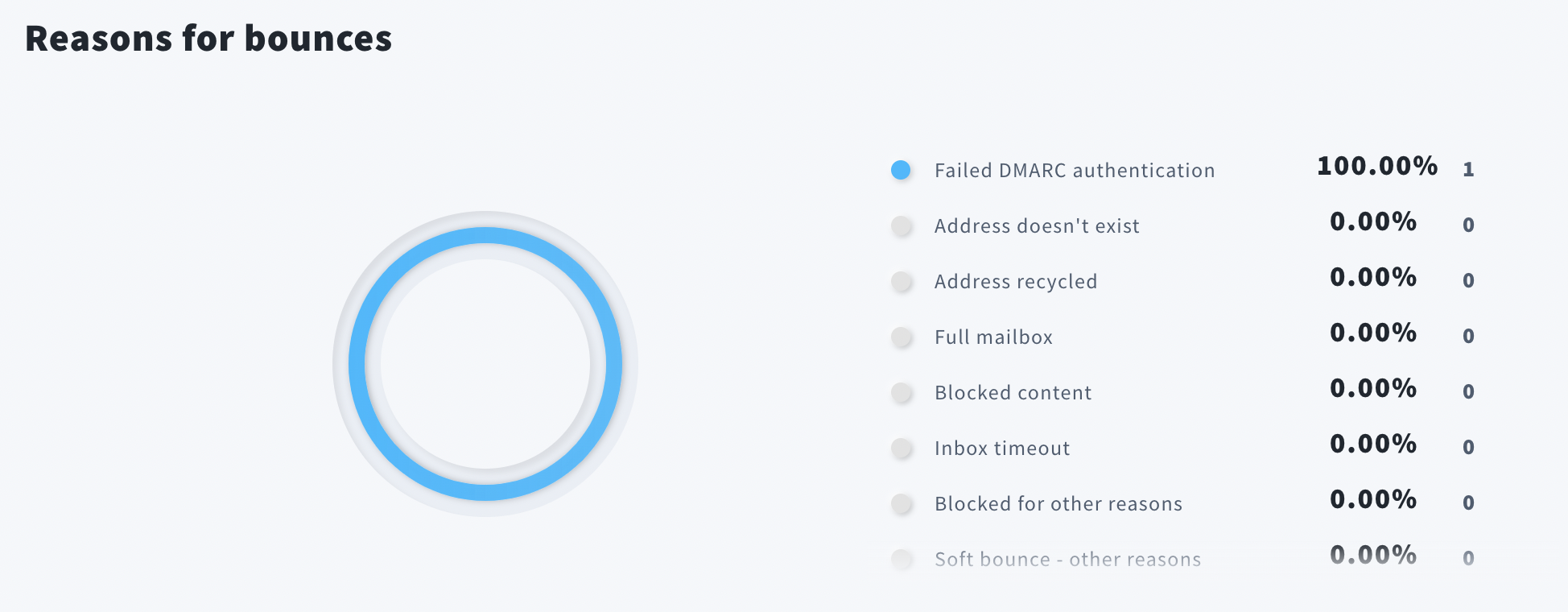The image size is (1568, 612).
Task: Select the Inbox timeout label
Action: pos(1002,449)
